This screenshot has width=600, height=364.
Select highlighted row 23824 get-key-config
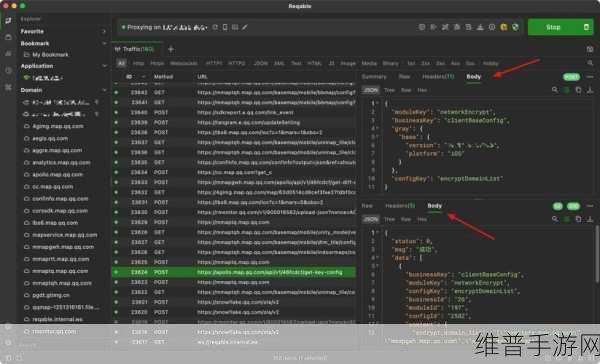(x=234, y=272)
